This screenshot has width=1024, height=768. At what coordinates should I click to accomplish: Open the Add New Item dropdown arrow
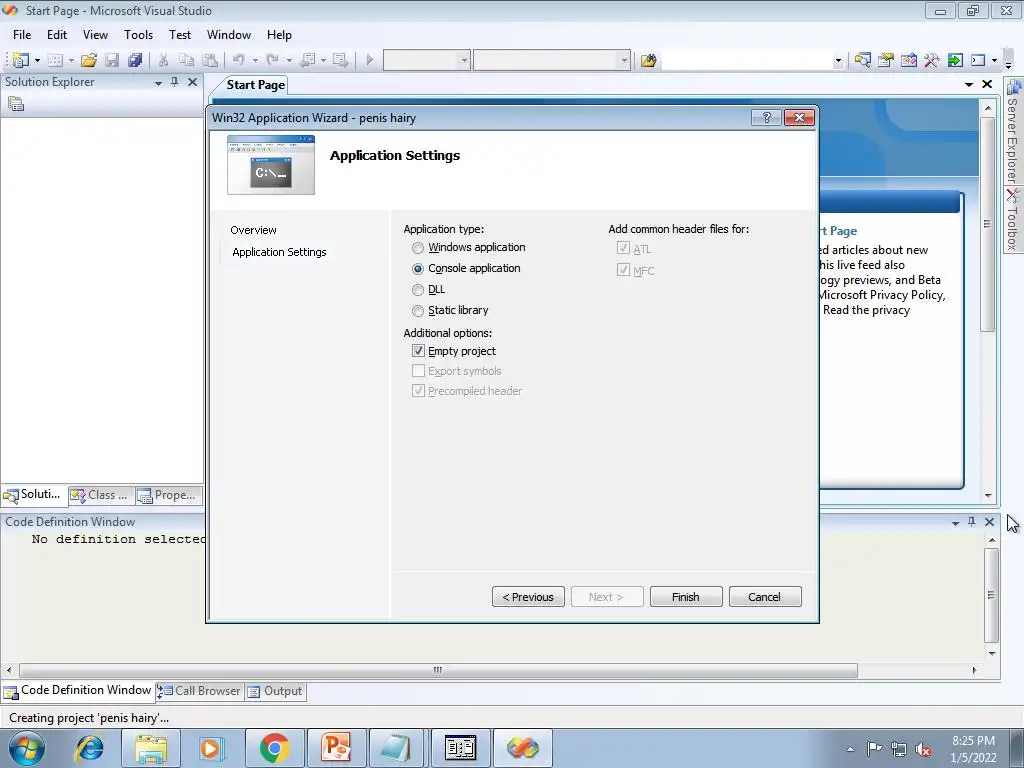[71, 60]
